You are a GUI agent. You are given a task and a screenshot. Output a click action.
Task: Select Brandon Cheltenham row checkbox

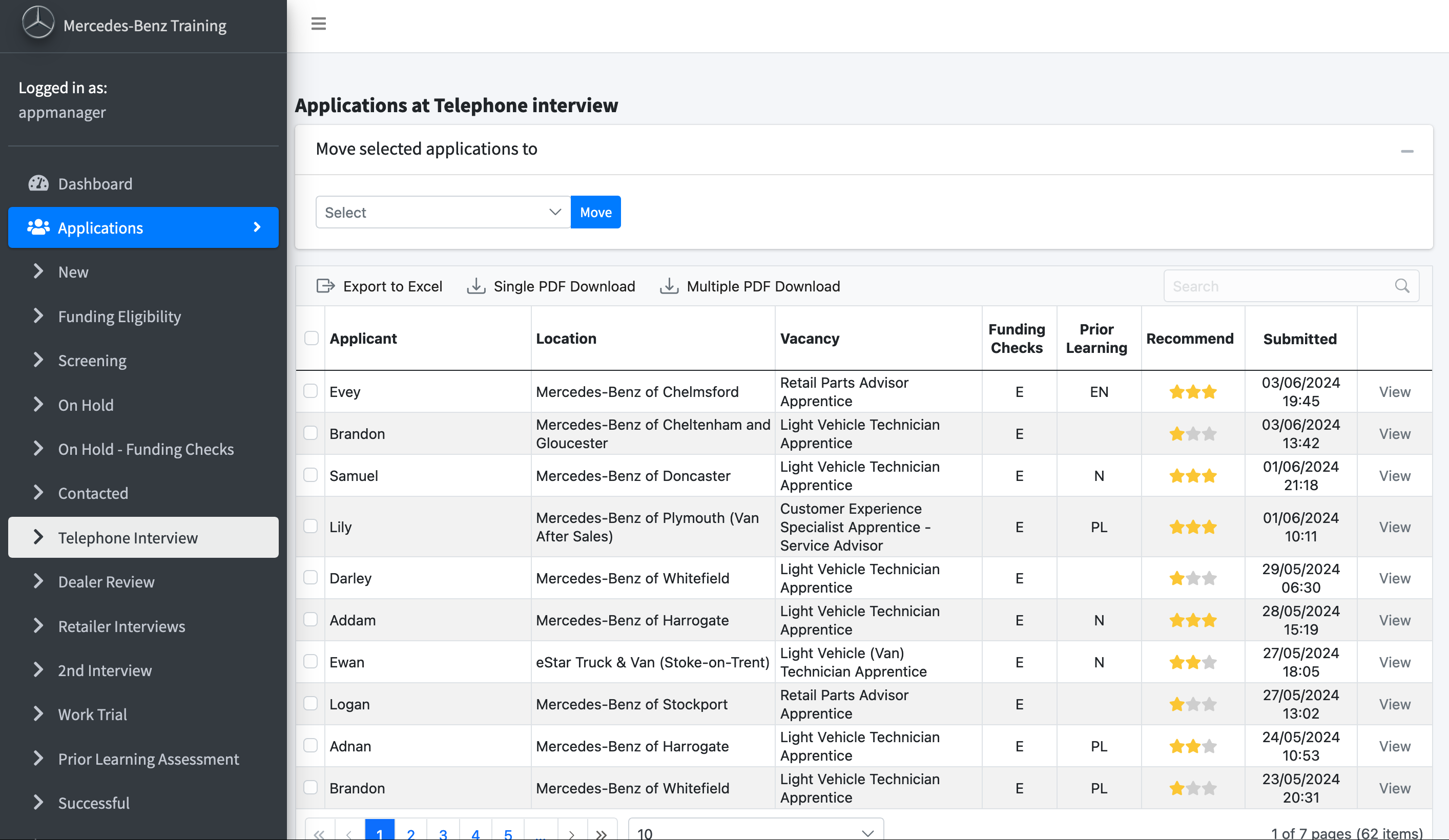(x=310, y=433)
